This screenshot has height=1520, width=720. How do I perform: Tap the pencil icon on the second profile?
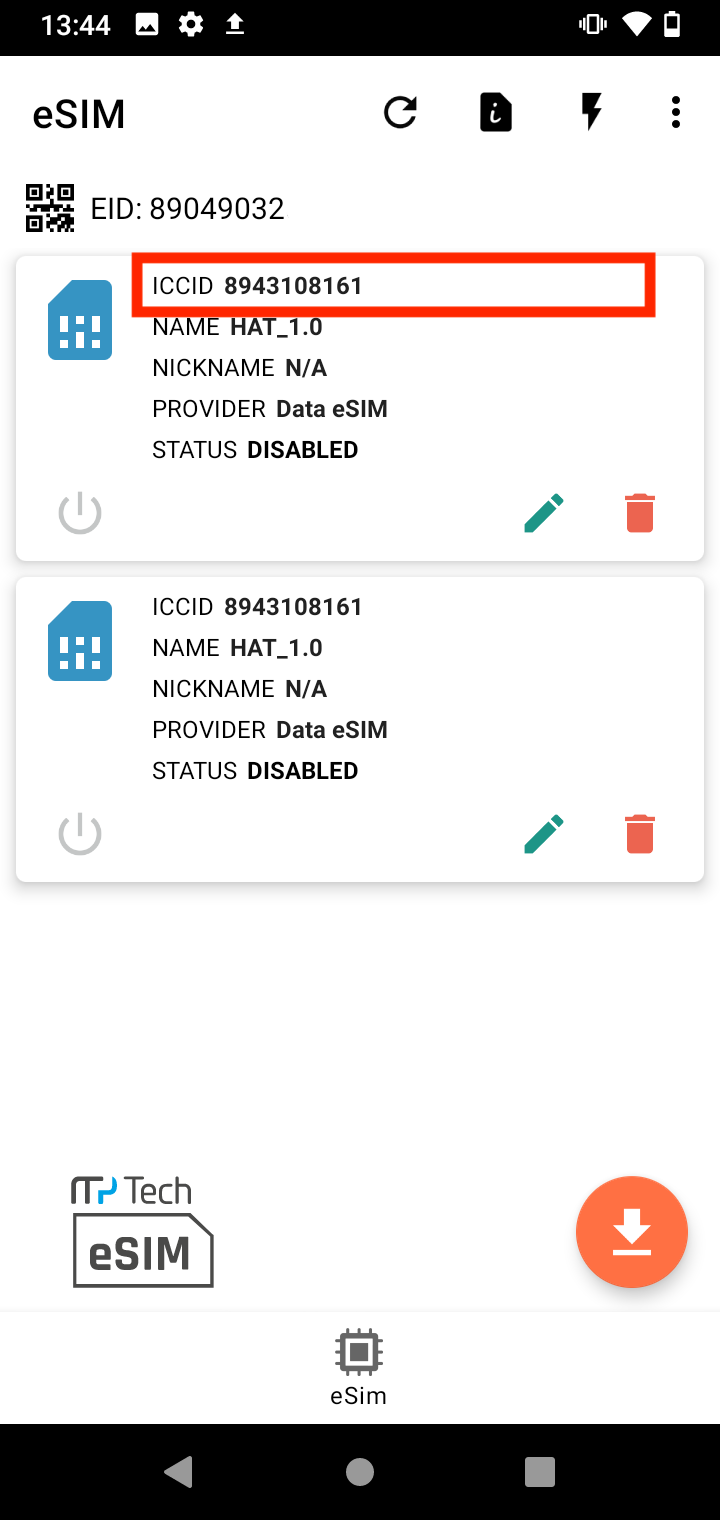543,833
